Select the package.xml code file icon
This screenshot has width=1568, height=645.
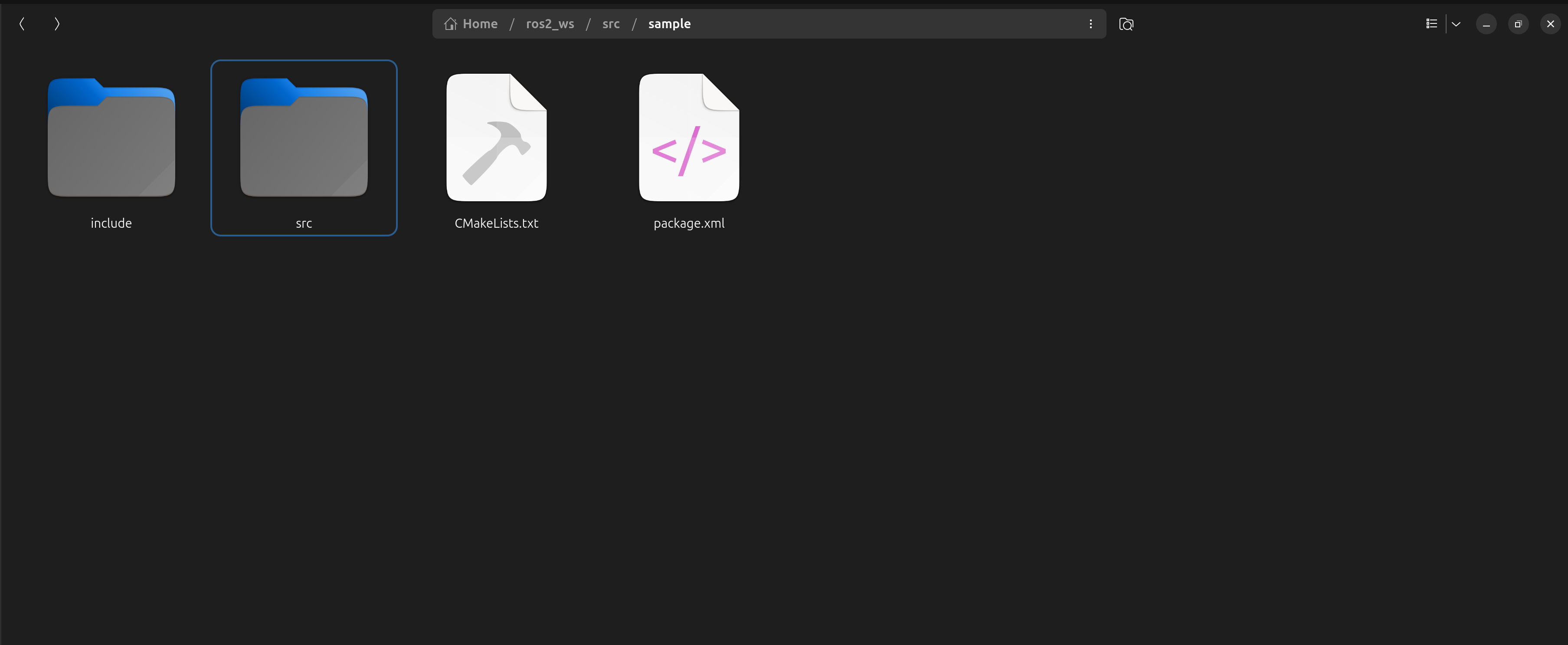tap(688, 138)
